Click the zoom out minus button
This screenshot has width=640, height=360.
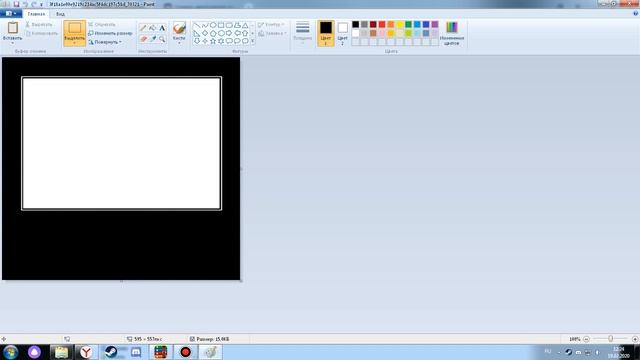tap(586, 339)
